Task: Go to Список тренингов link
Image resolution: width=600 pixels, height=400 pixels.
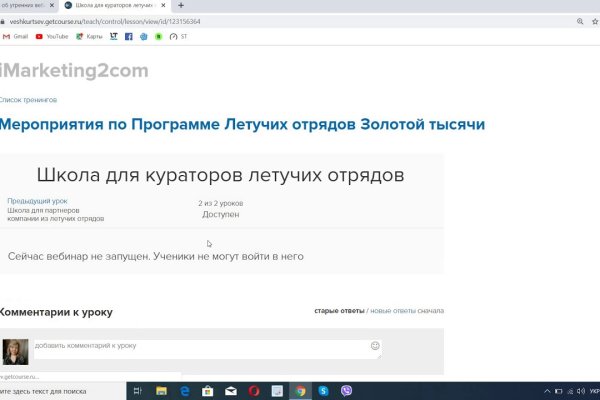Action: tap(28, 100)
